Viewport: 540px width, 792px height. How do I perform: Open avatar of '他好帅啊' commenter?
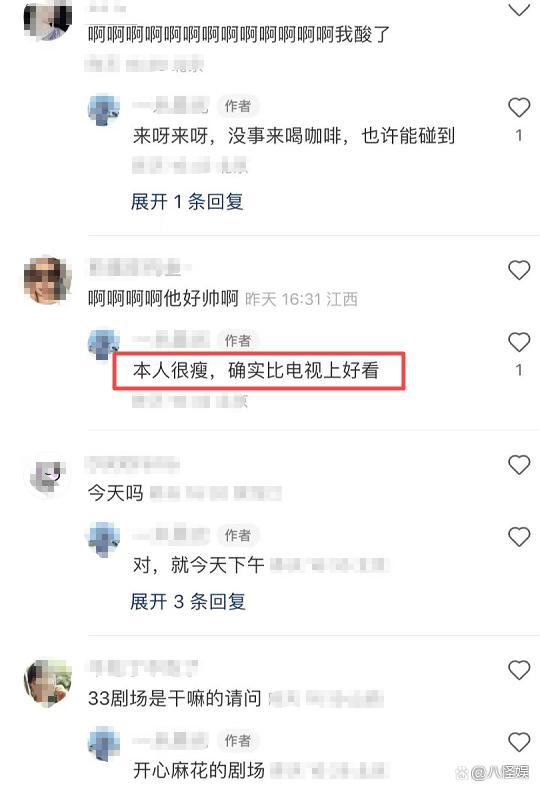point(48,280)
